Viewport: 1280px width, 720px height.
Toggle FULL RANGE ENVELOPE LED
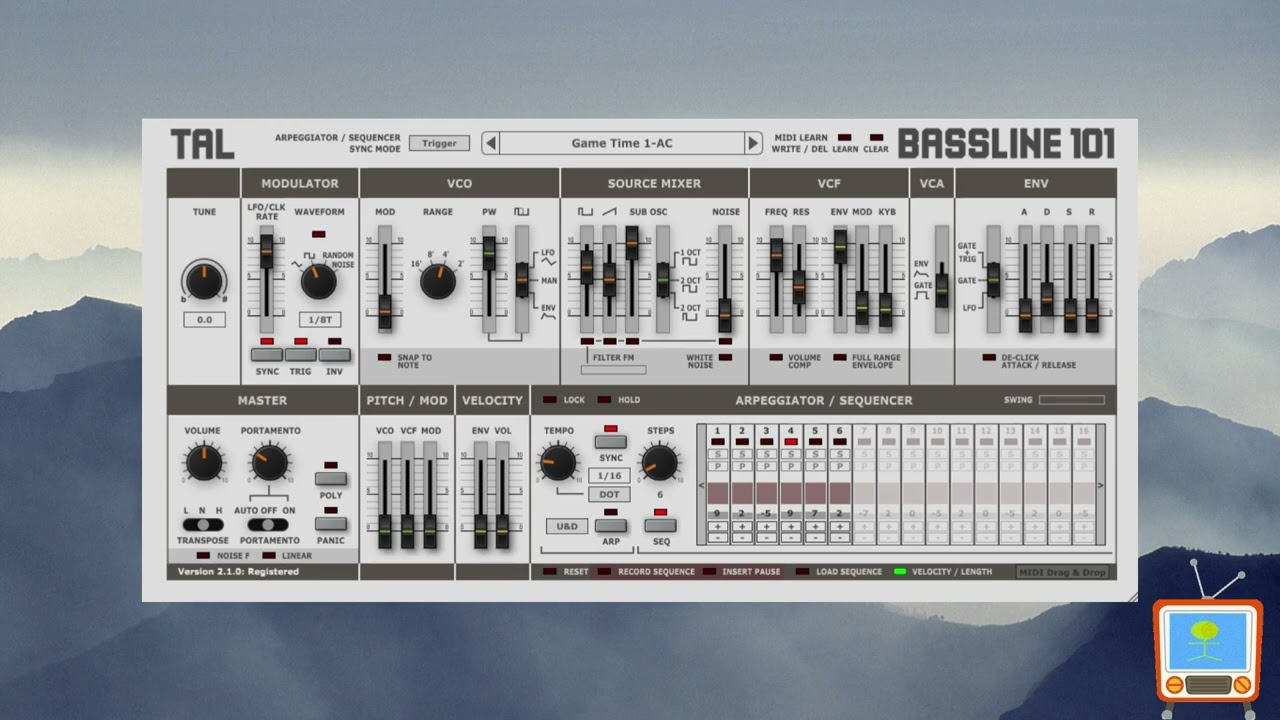pos(840,357)
